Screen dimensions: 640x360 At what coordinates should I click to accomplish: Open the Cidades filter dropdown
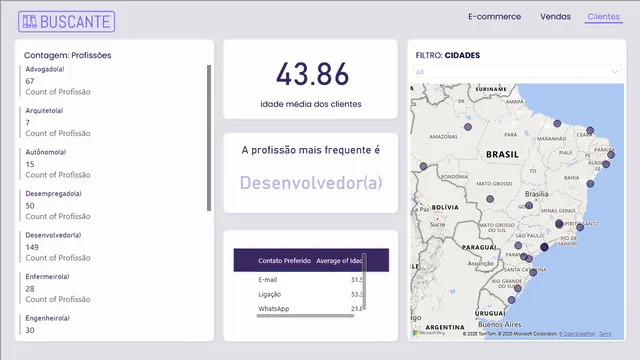tap(517, 72)
